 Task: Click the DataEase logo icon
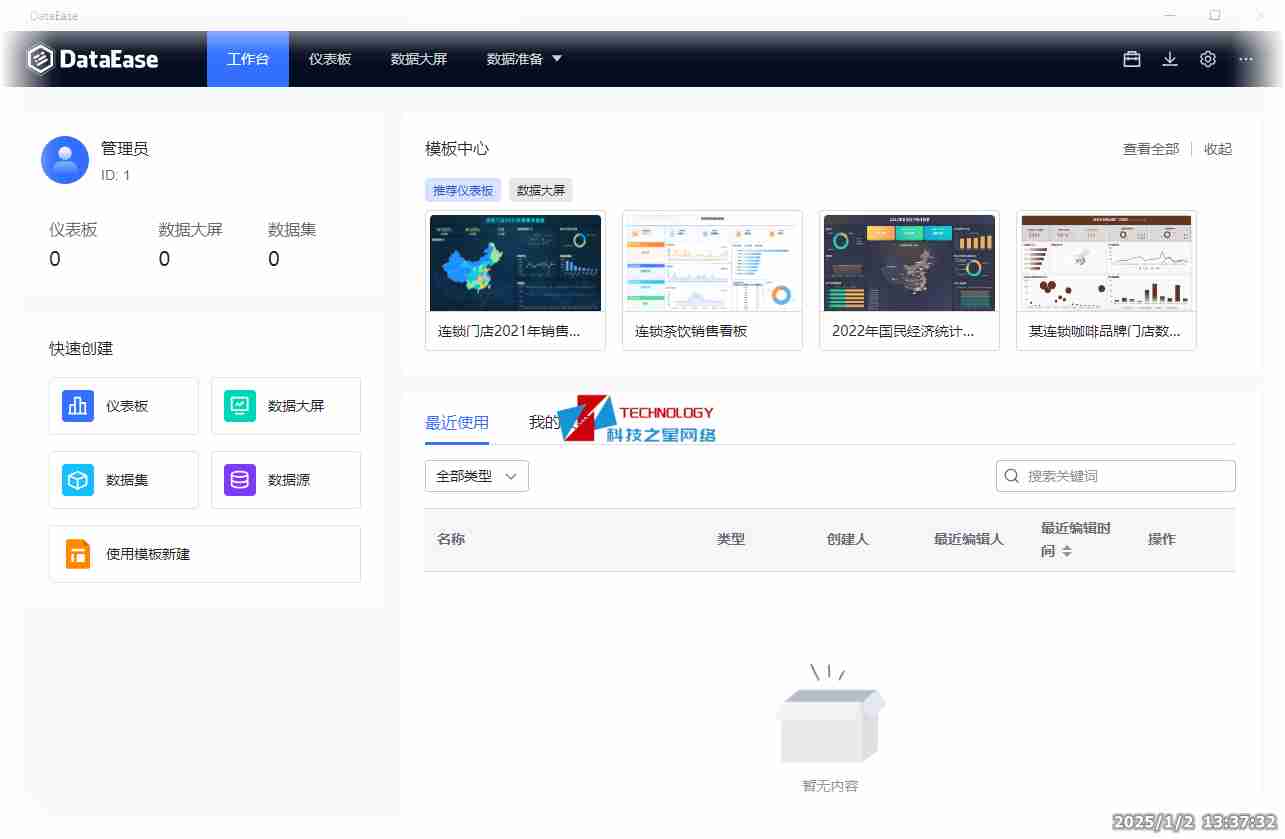(x=40, y=59)
